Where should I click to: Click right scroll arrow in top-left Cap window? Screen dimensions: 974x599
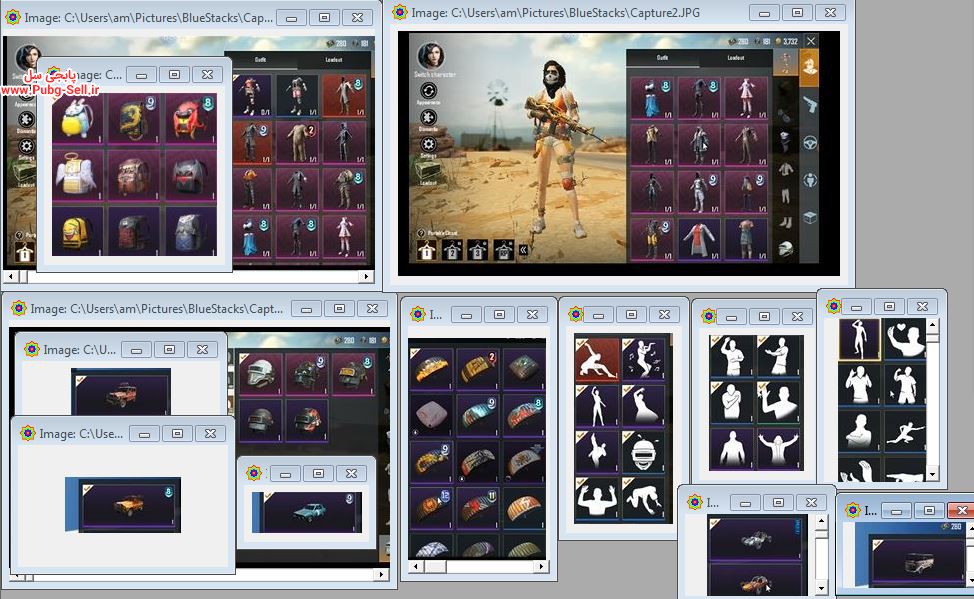click(366, 276)
